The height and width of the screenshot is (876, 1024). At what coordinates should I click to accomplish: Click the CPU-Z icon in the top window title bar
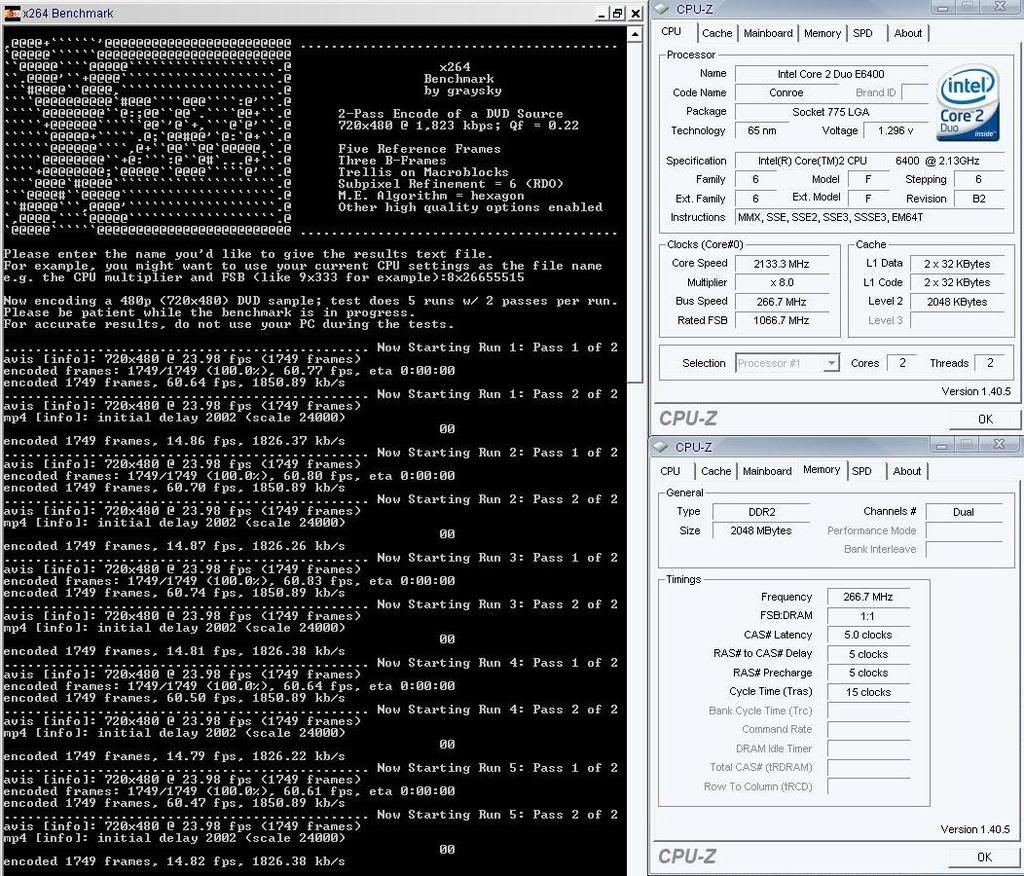pos(662,9)
